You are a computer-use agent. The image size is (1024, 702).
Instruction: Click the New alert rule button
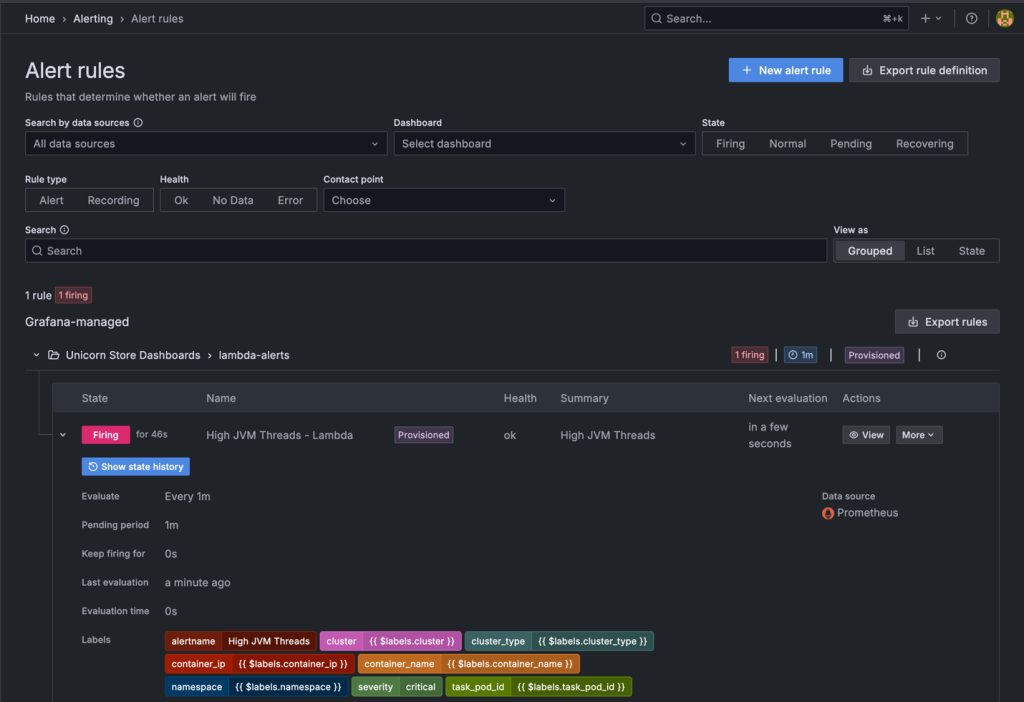[785, 70]
